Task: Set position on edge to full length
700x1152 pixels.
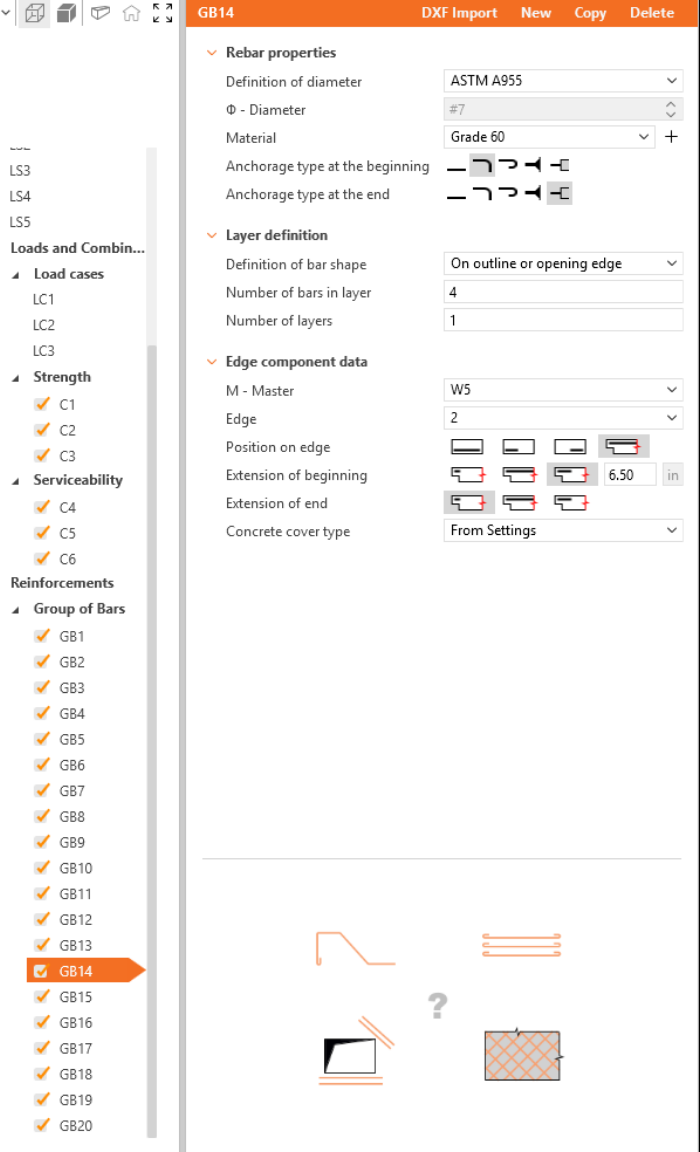Action: pos(467,447)
